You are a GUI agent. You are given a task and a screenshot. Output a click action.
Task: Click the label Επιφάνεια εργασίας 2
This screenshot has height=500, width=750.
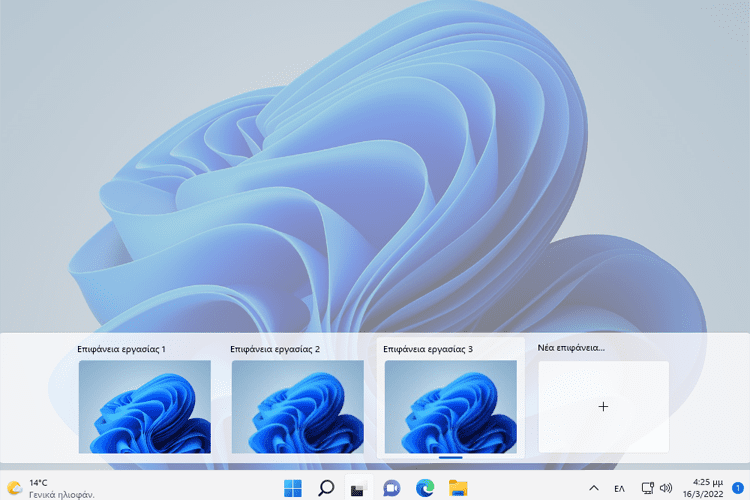pos(275,349)
